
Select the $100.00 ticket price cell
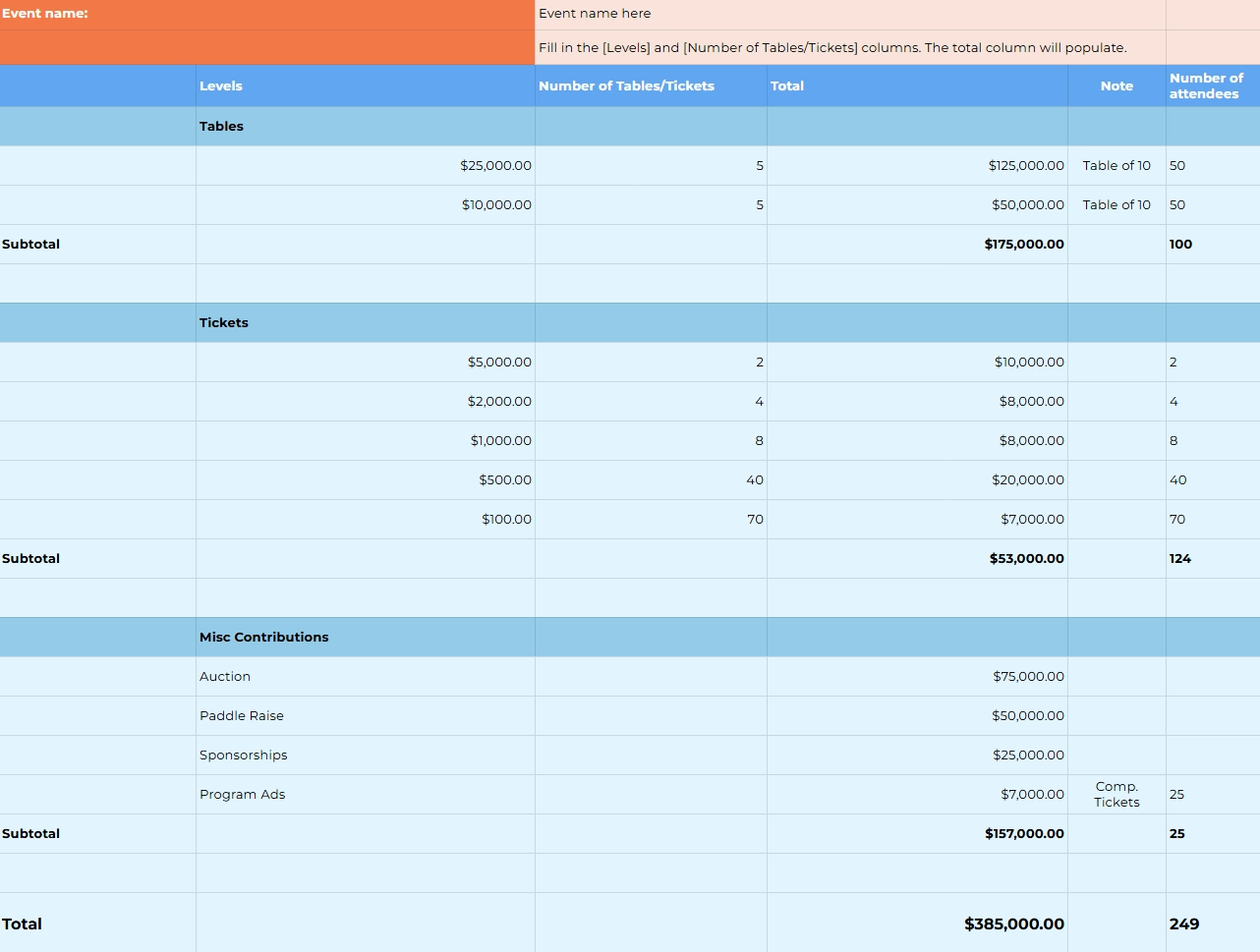505,519
